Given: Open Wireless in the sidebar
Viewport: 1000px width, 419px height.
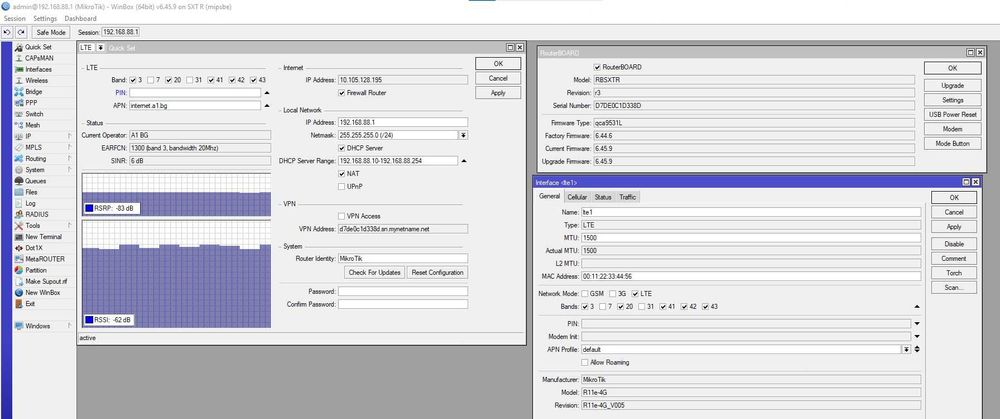Looking at the screenshot, I should (38, 80).
